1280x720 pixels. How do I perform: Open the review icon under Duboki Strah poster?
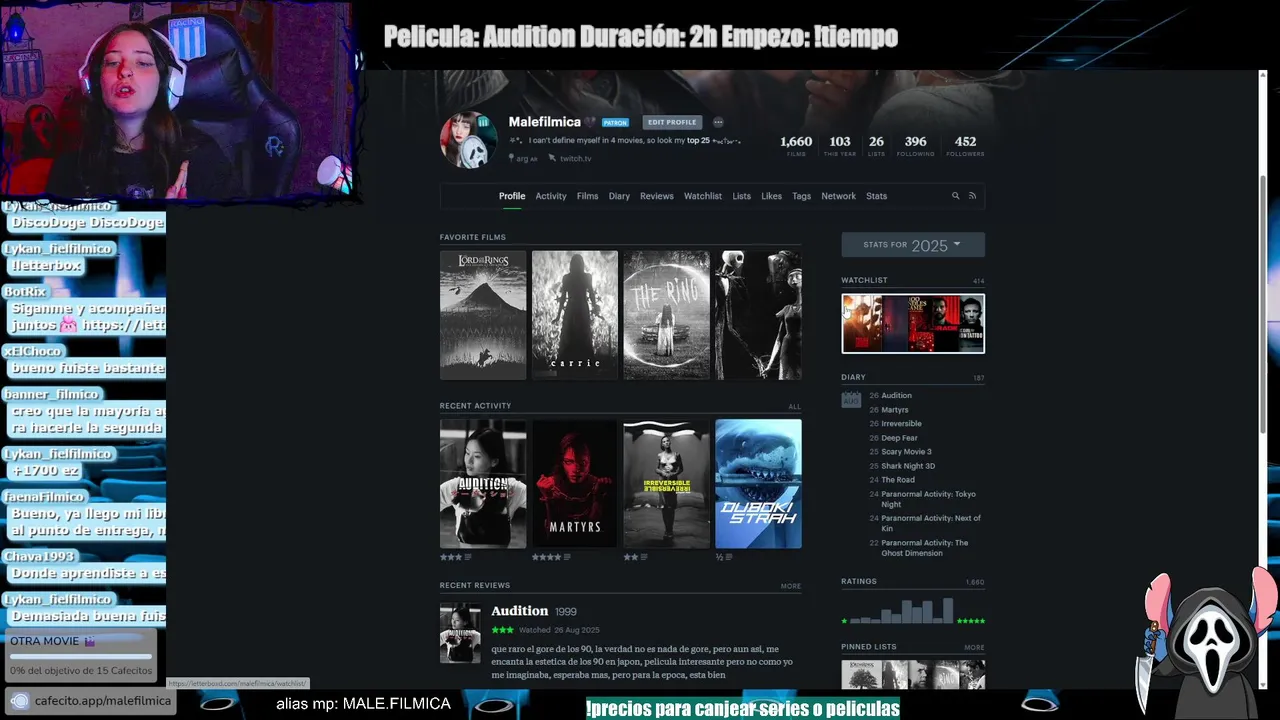click(x=727, y=557)
